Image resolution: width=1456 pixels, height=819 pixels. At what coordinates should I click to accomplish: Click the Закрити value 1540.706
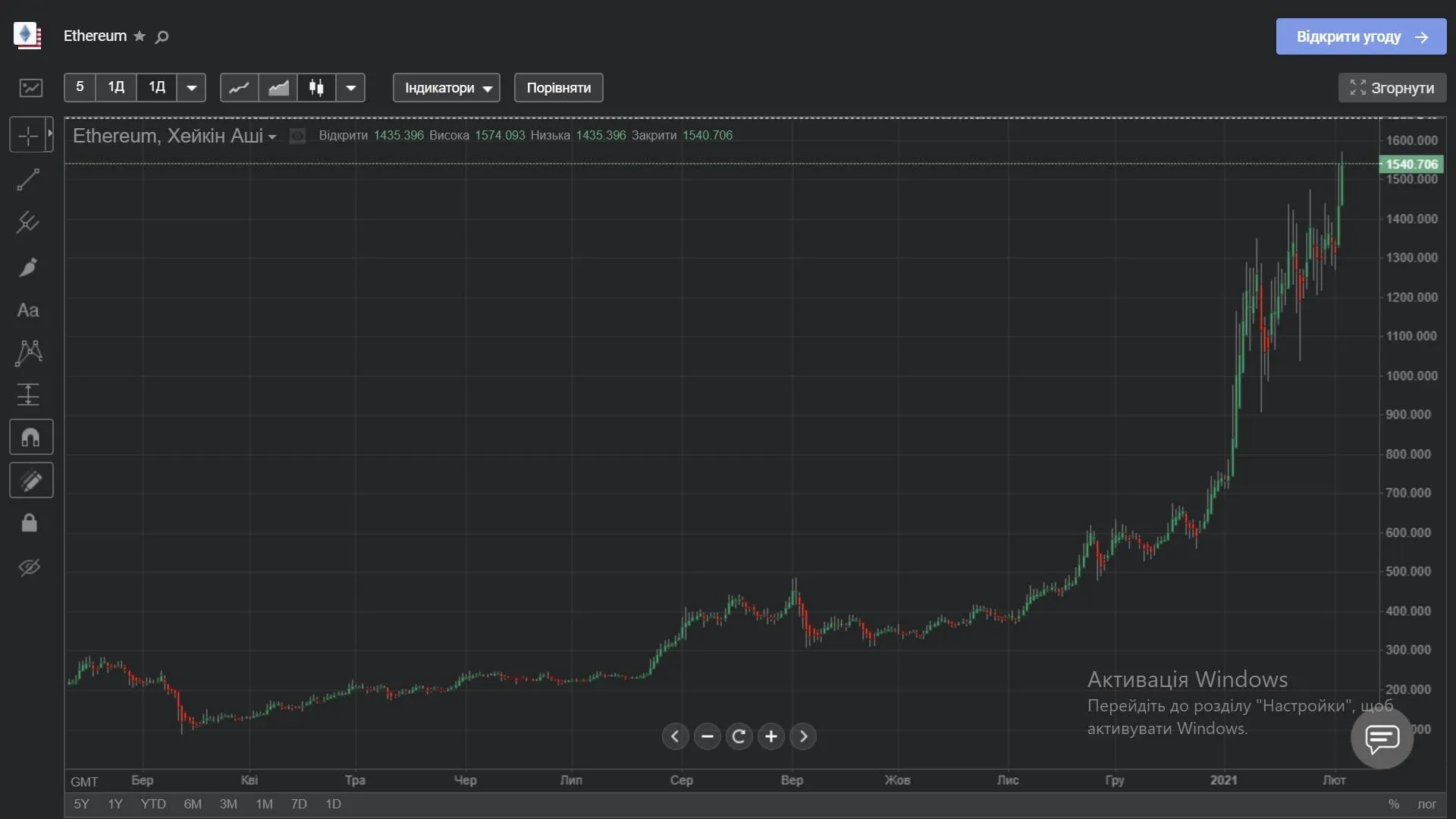[708, 136]
